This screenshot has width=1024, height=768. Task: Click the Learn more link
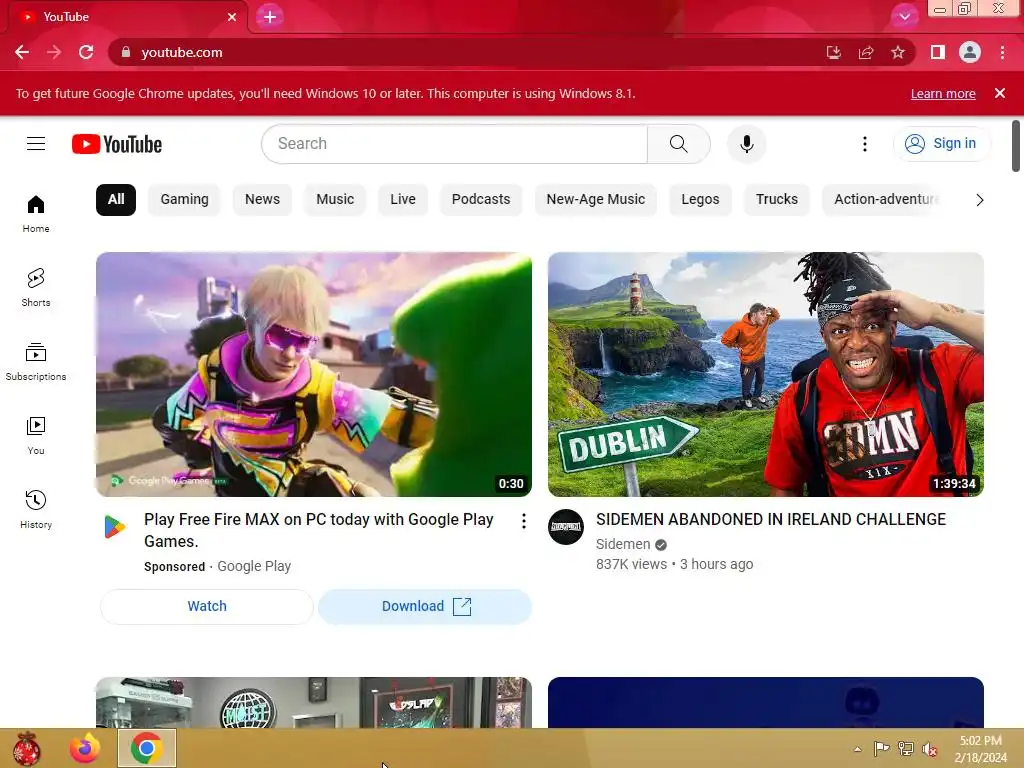click(943, 93)
